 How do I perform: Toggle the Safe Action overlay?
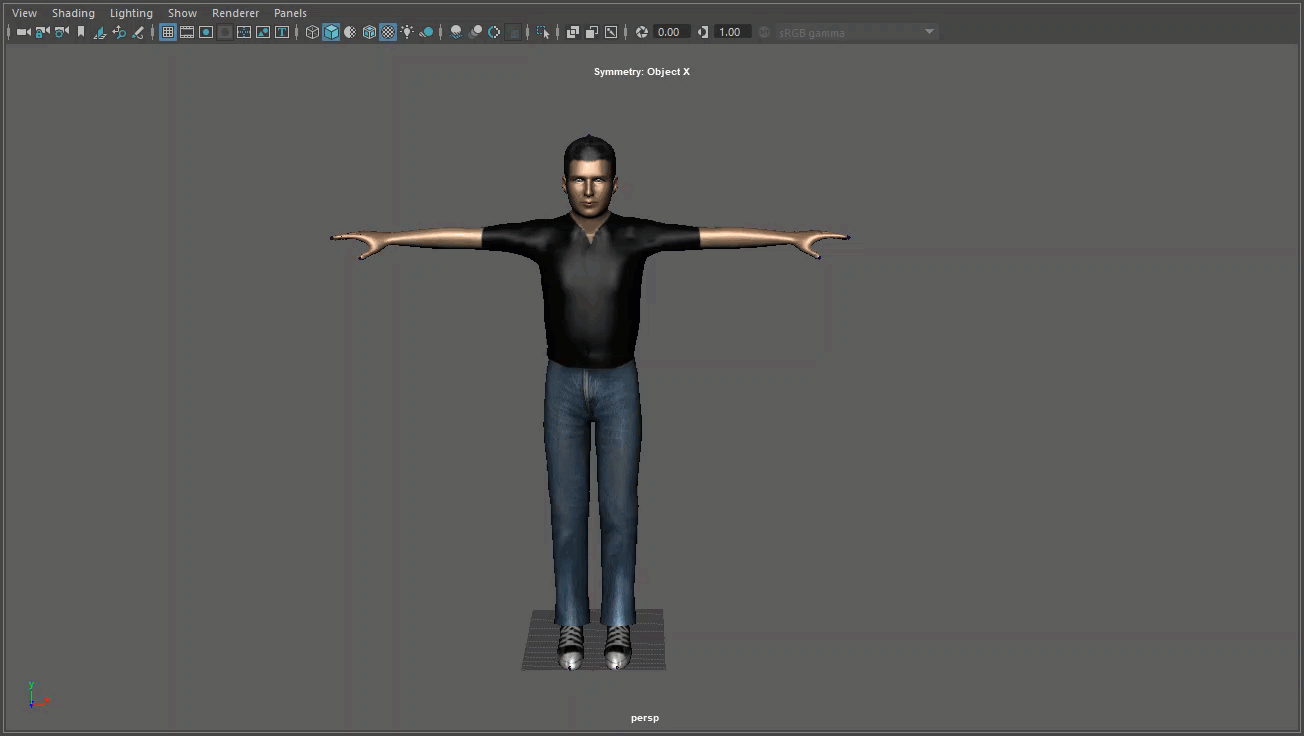263,32
